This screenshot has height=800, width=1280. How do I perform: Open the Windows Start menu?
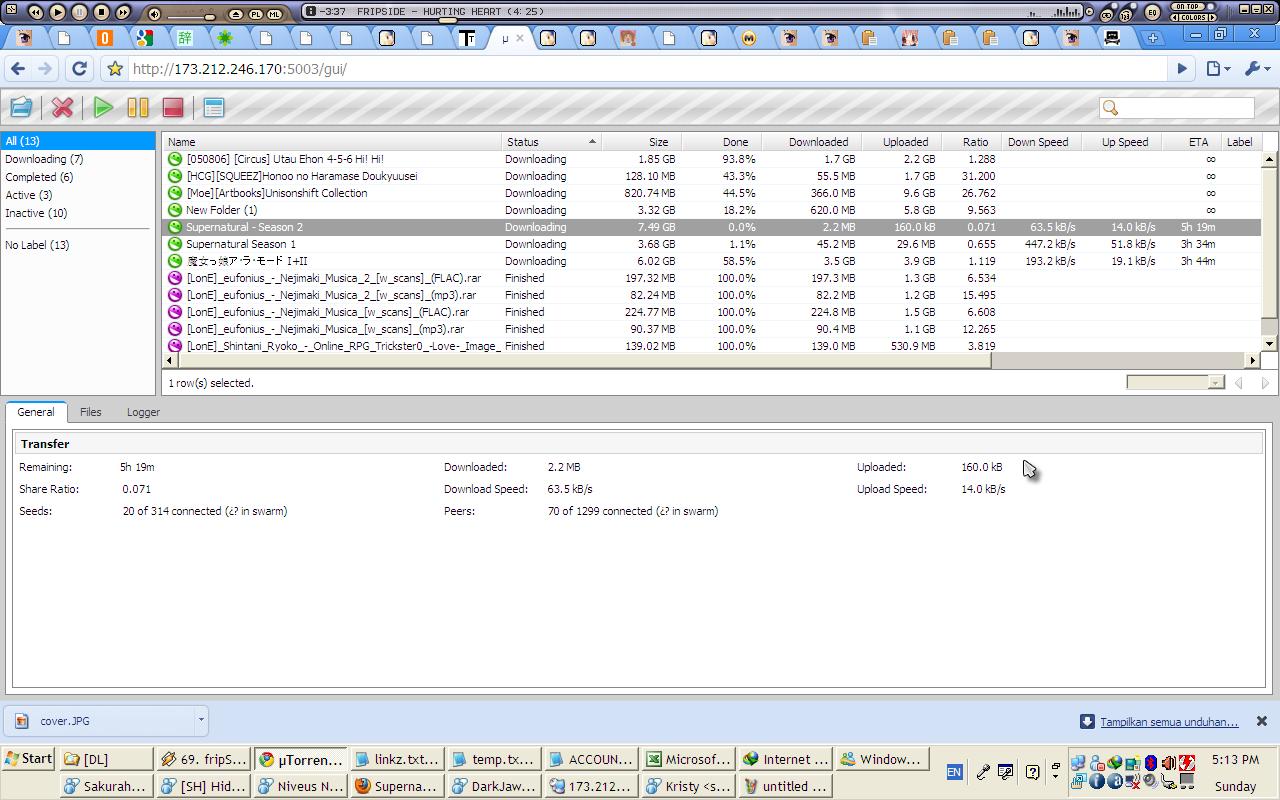tap(28, 758)
